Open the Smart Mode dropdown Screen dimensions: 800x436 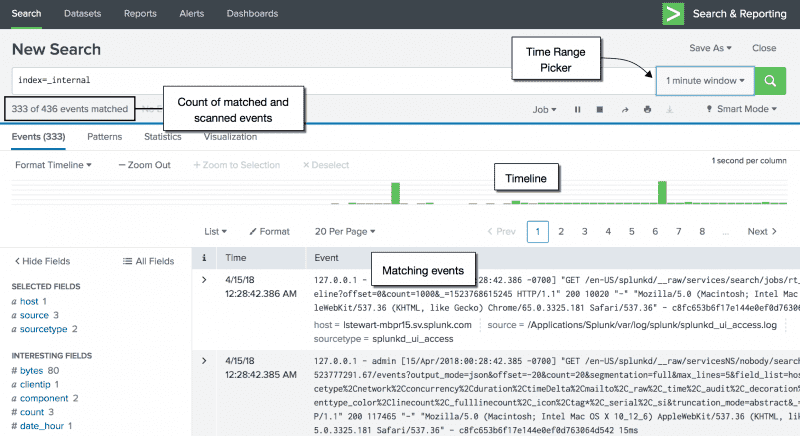pyautogui.click(x=742, y=109)
